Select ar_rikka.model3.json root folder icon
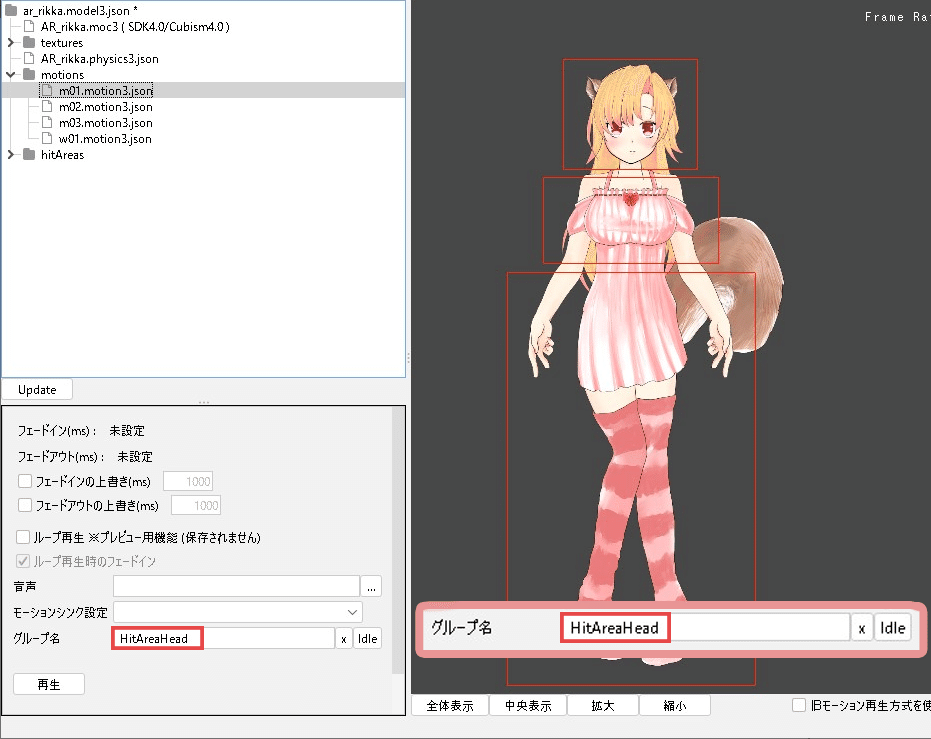 pos(11,10)
